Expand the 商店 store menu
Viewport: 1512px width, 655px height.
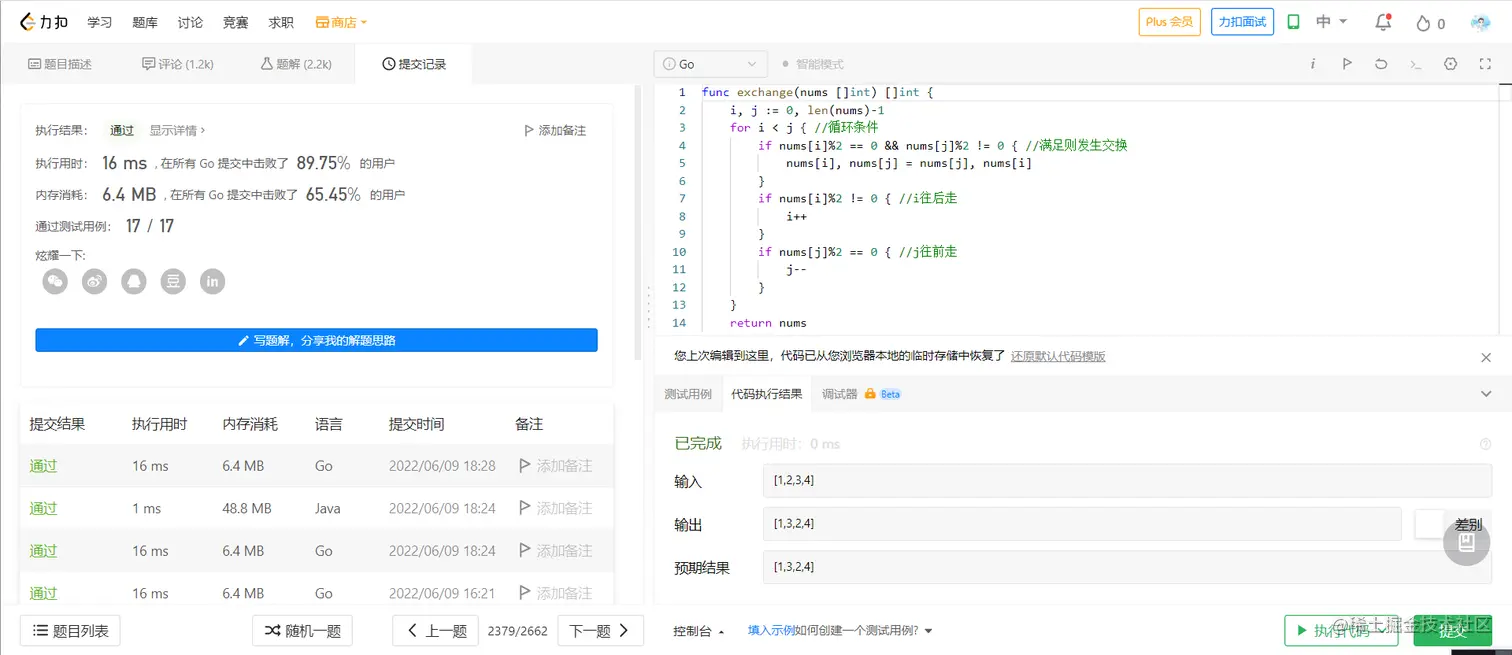click(x=341, y=22)
